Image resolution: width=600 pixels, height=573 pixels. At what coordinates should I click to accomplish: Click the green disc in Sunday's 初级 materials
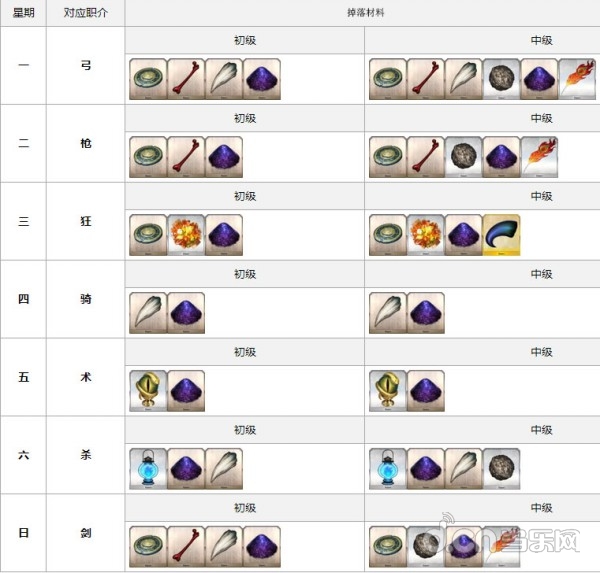148,547
